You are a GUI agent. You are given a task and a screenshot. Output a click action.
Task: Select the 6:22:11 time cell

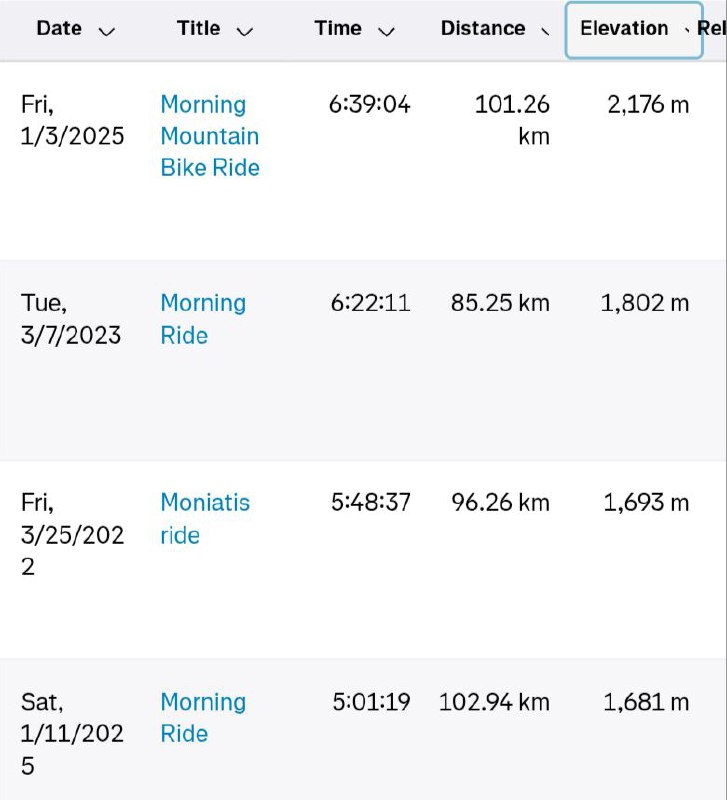pyautogui.click(x=370, y=303)
